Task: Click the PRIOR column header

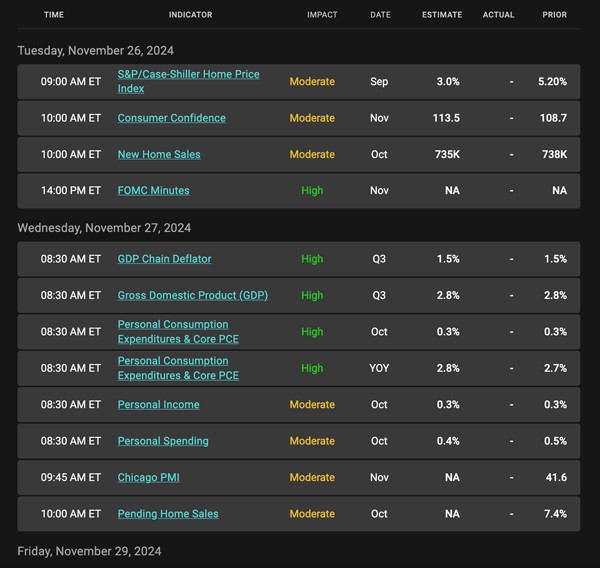Action: click(x=554, y=15)
